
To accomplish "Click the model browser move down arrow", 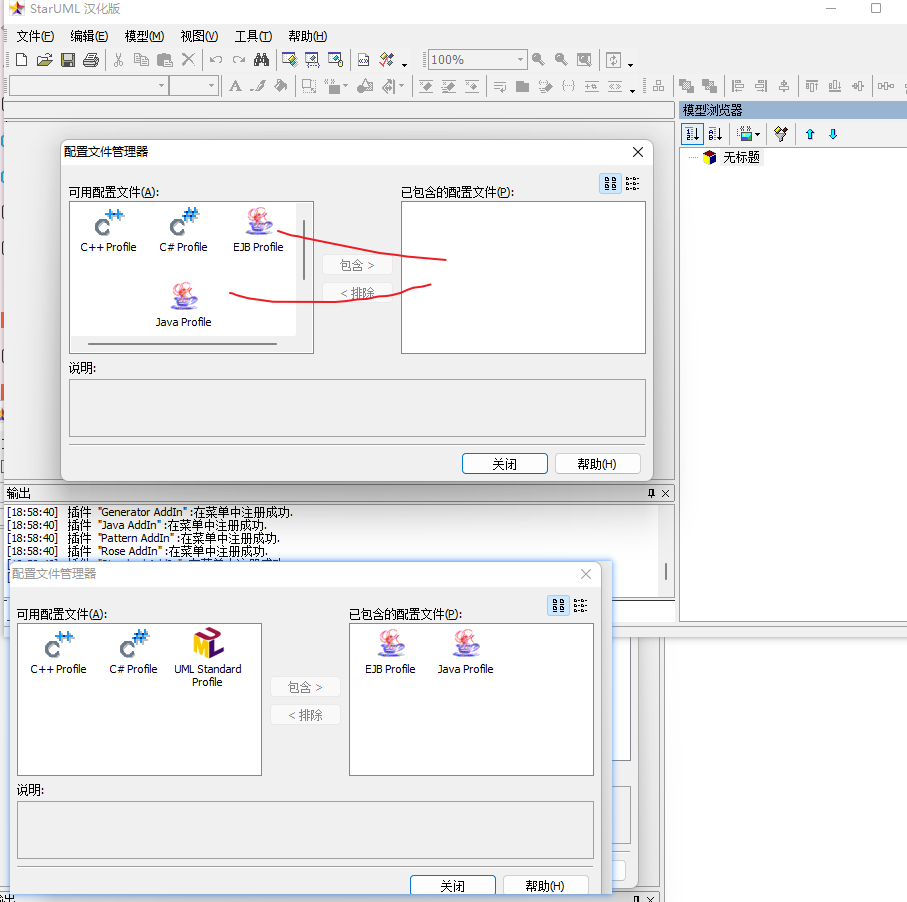I will (833, 134).
